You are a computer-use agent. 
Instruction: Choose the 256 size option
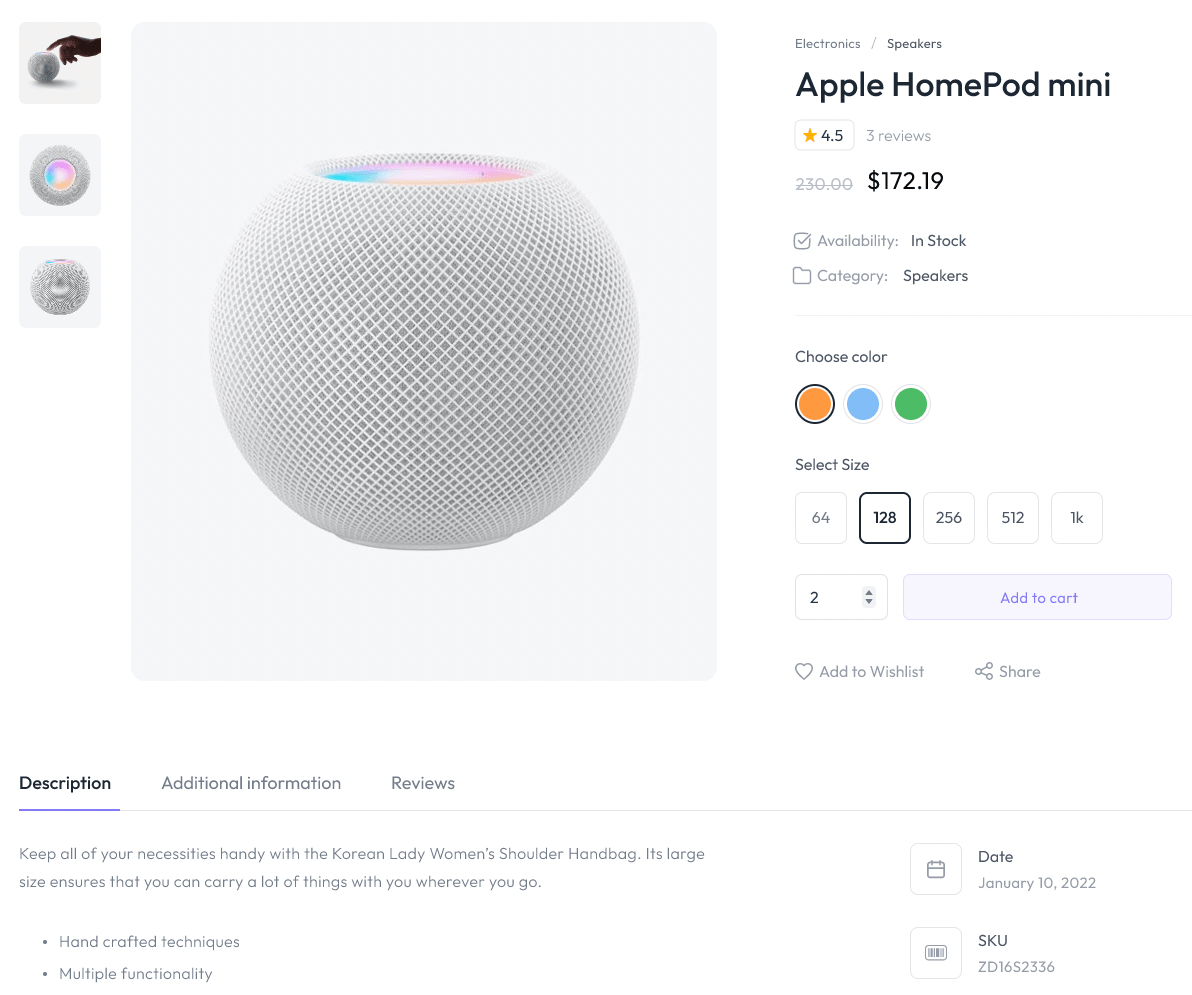(x=949, y=518)
